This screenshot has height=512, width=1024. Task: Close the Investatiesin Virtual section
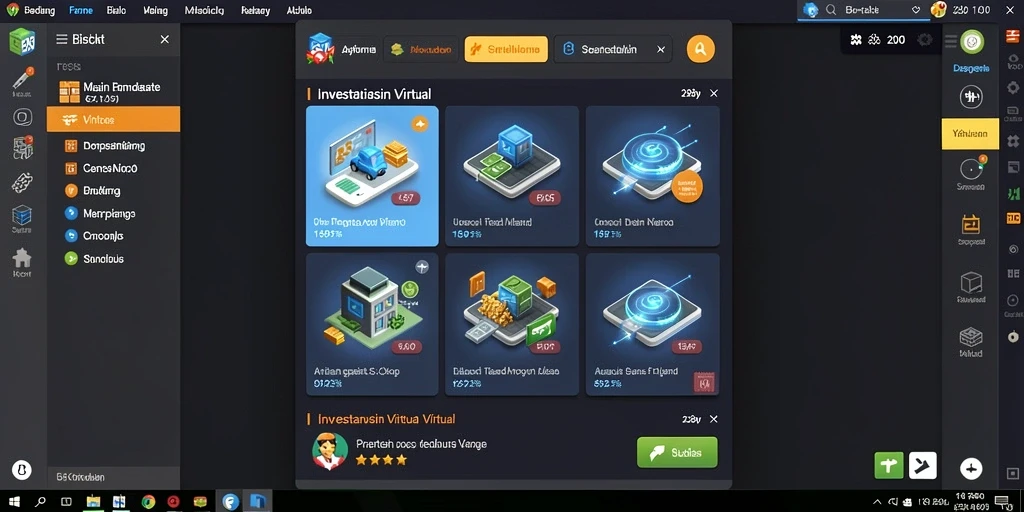pos(714,93)
